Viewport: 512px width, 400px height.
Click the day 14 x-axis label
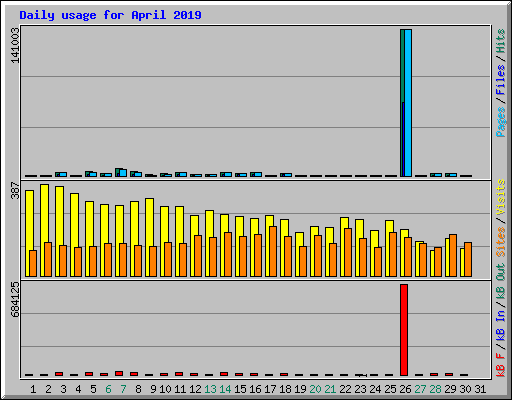(225, 389)
